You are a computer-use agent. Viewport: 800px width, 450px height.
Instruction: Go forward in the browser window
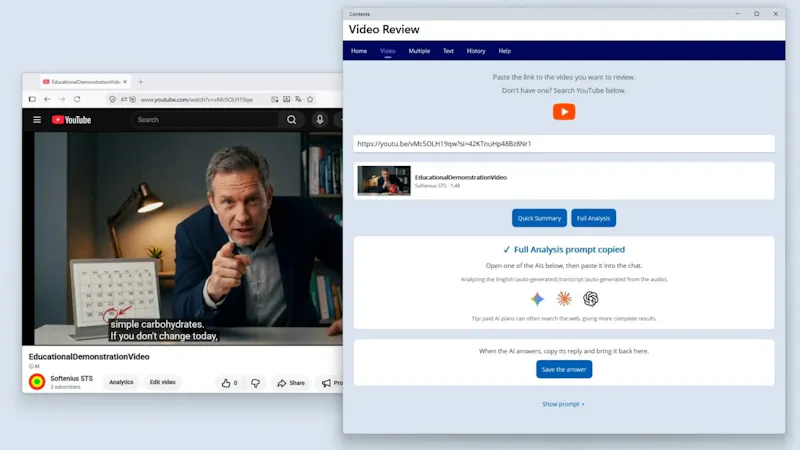(x=62, y=99)
